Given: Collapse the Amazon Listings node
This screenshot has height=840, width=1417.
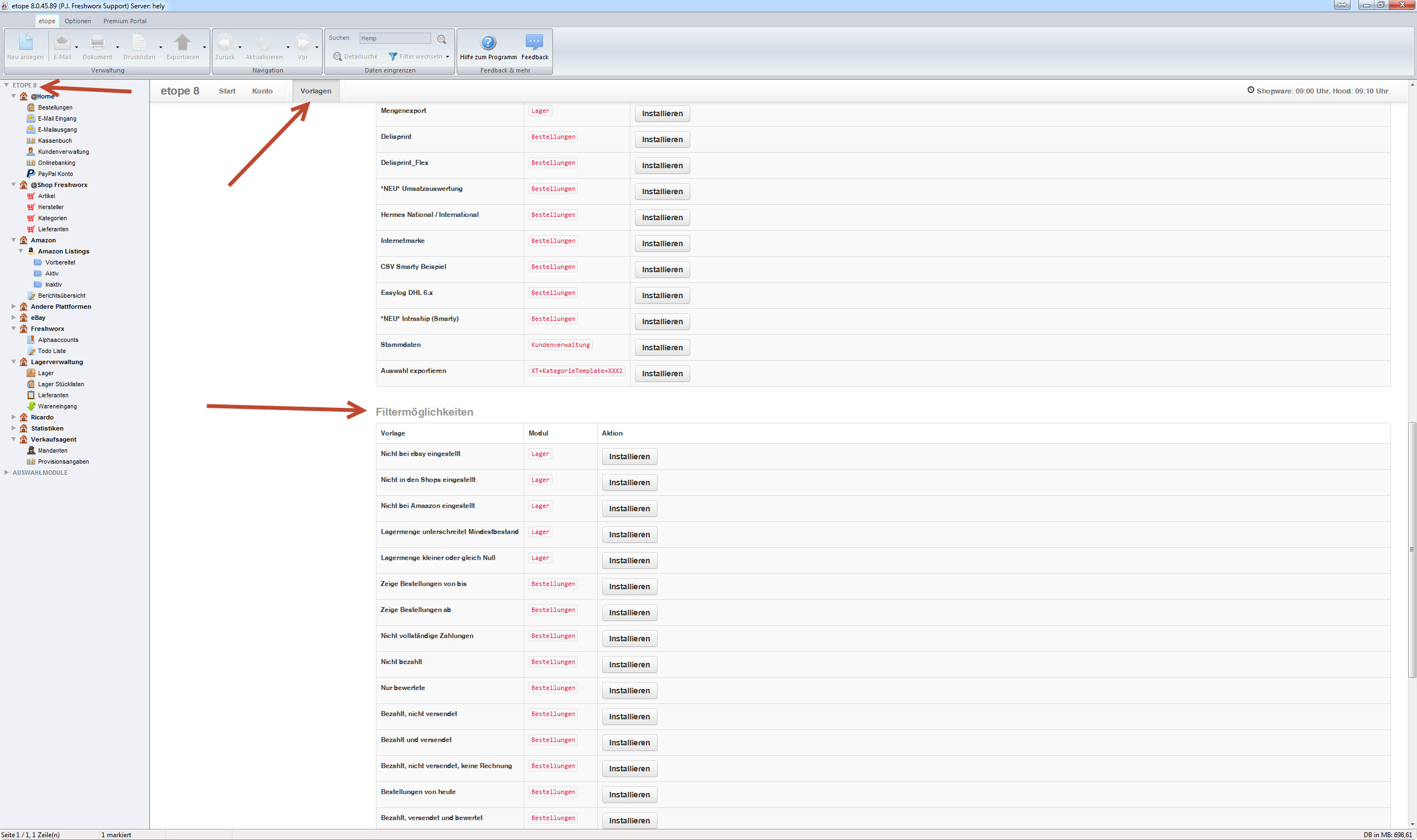Looking at the screenshot, I should point(21,251).
